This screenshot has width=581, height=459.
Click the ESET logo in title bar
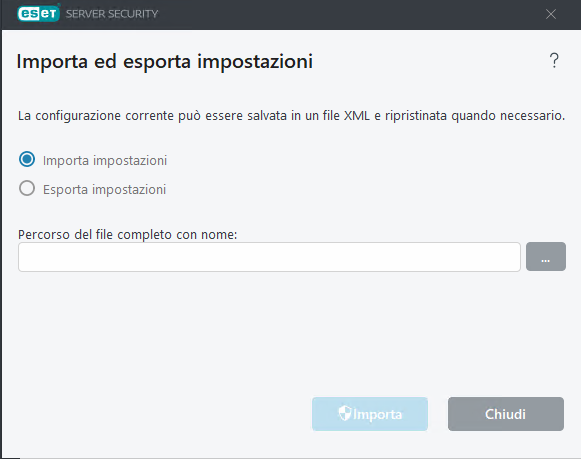[39, 14]
